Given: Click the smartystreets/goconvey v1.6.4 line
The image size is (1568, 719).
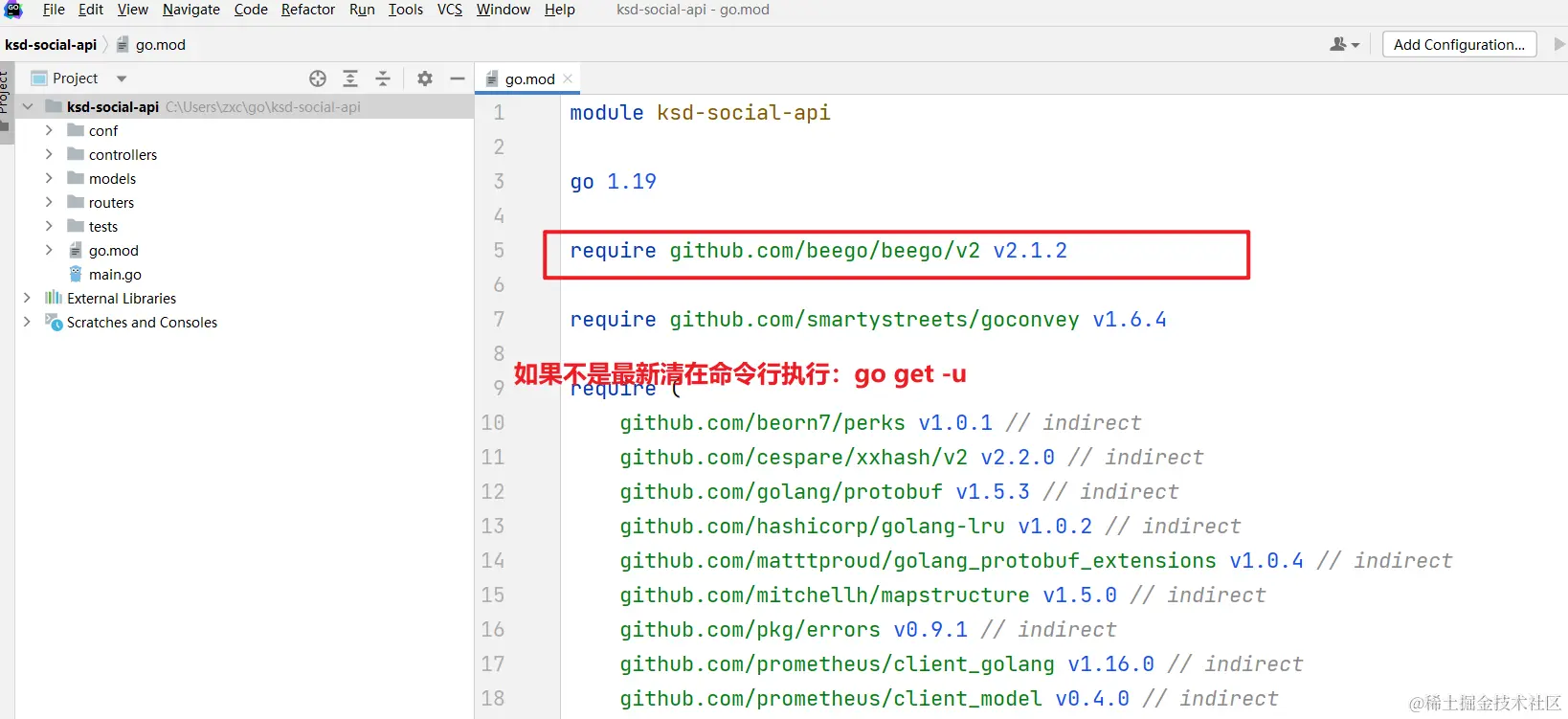Looking at the screenshot, I should click(x=868, y=319).
